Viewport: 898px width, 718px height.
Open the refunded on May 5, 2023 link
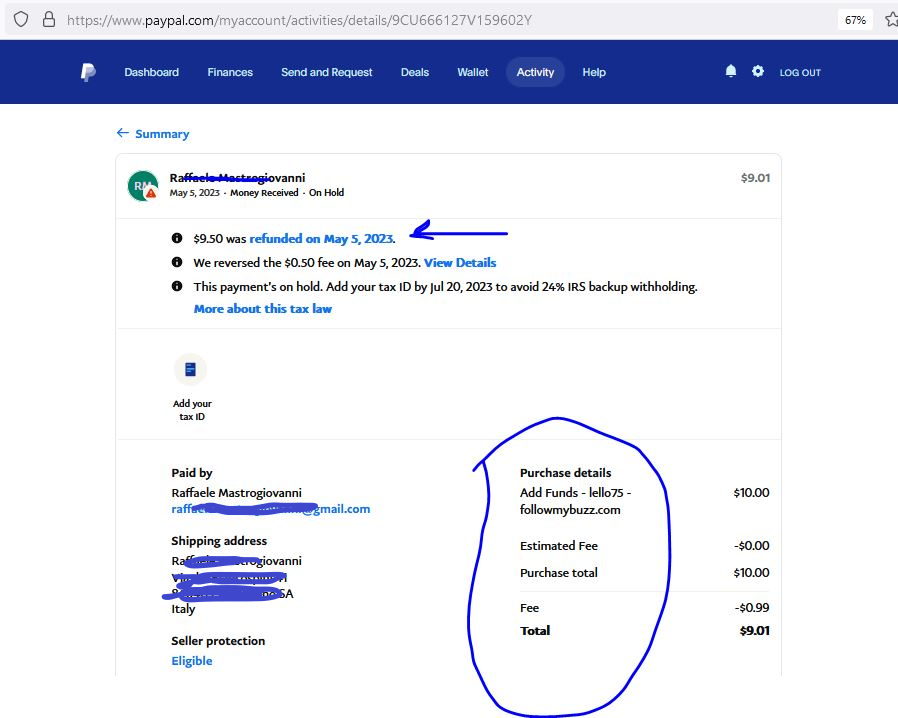(x=321, y=239)
